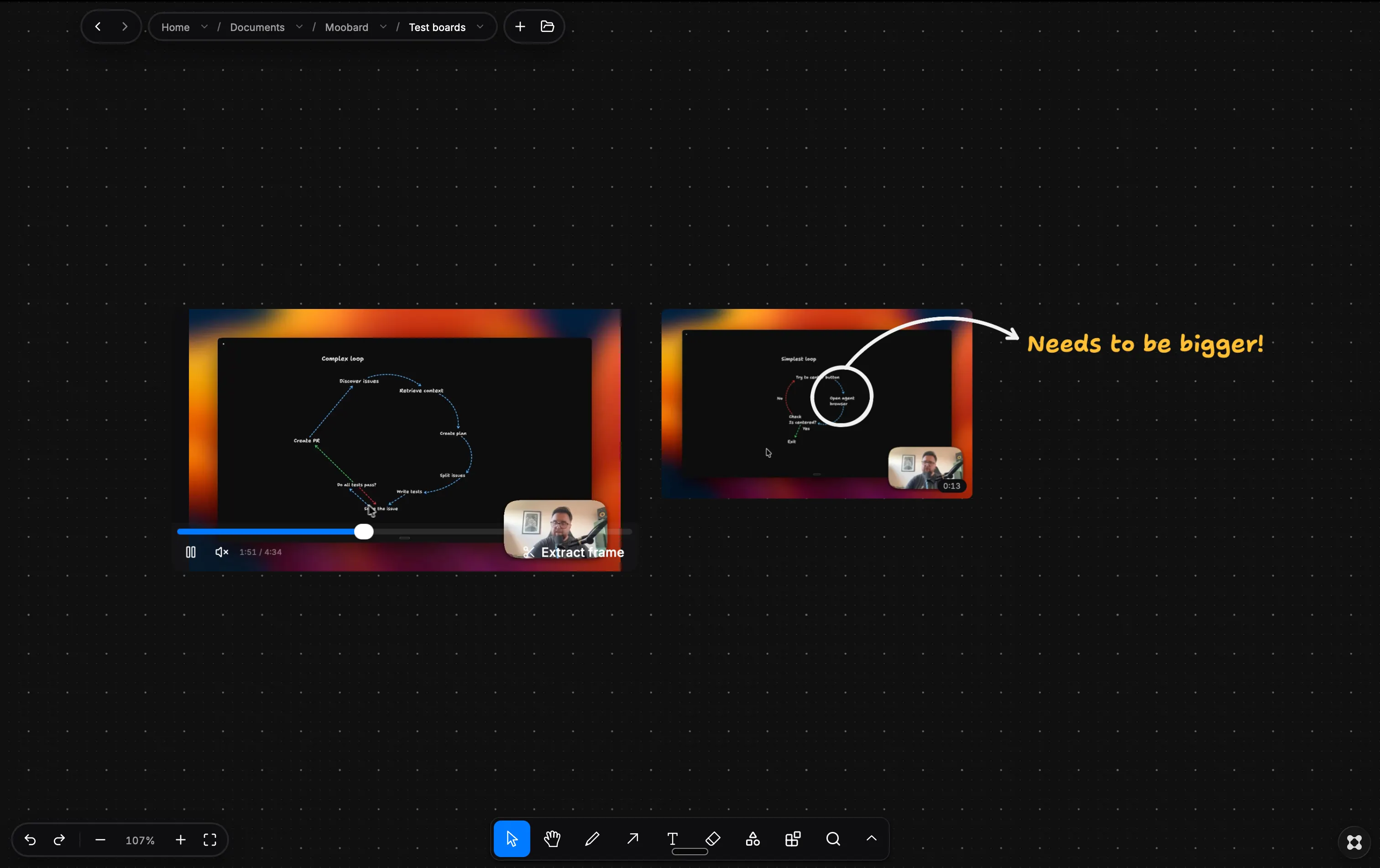Open the folder browser icon

547,26
